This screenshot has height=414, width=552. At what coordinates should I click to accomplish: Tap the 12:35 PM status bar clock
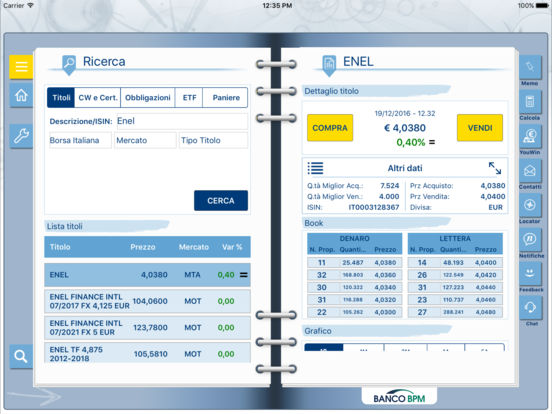tap(277, 5)
